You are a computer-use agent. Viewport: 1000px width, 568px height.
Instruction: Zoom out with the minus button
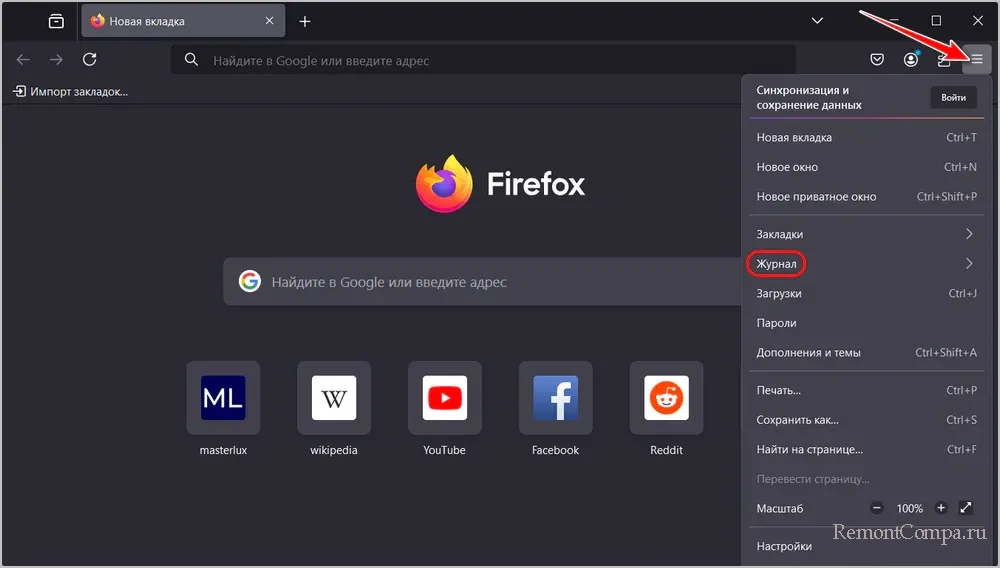877,508
